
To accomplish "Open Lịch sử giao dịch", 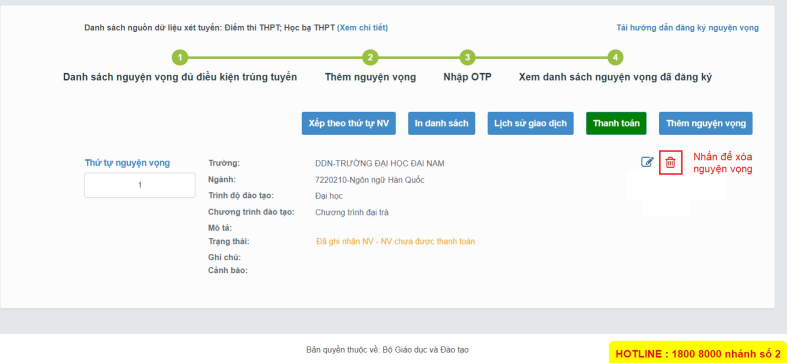I will [531, 124].
